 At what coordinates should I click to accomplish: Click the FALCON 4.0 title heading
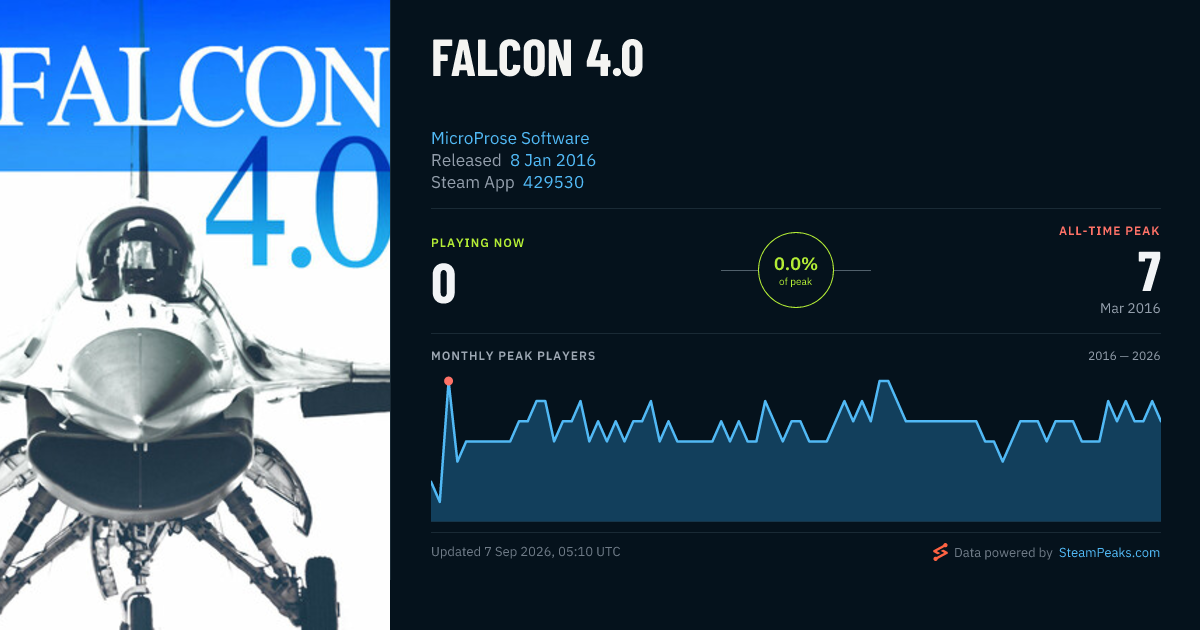(537, 60)
